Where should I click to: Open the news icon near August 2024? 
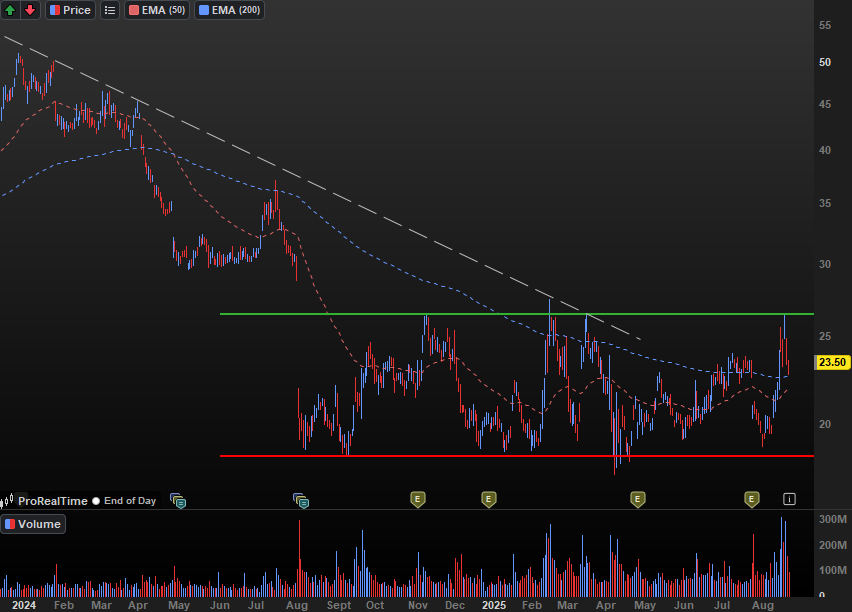coord(301,500)
